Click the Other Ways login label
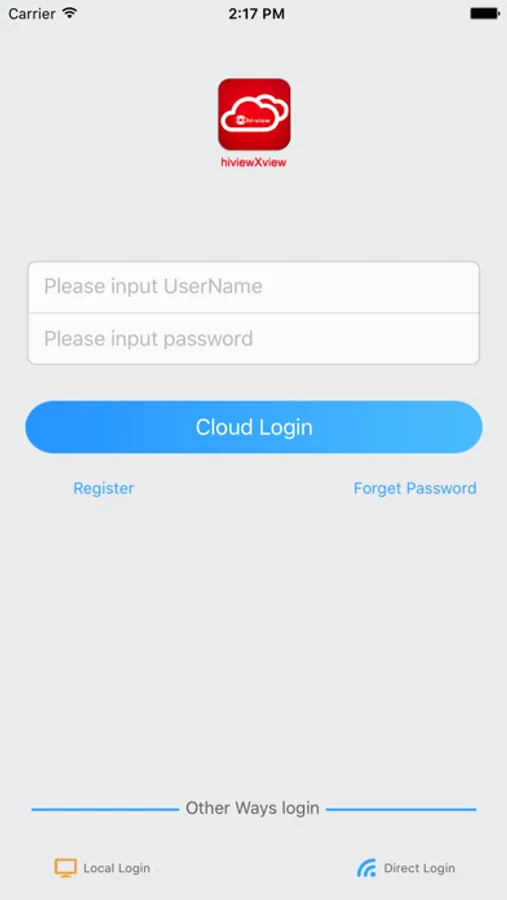The width and height of the screenshot is (507, 900). 252,808
